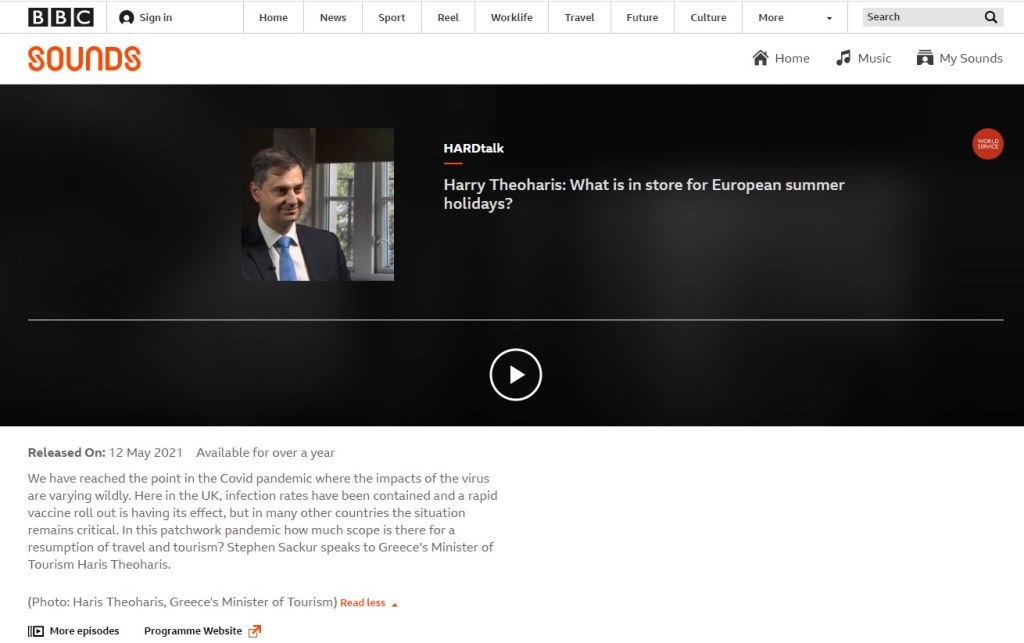Open the More episodes link
Screen dimensions: 1024x643
click(x=84, y=631)
